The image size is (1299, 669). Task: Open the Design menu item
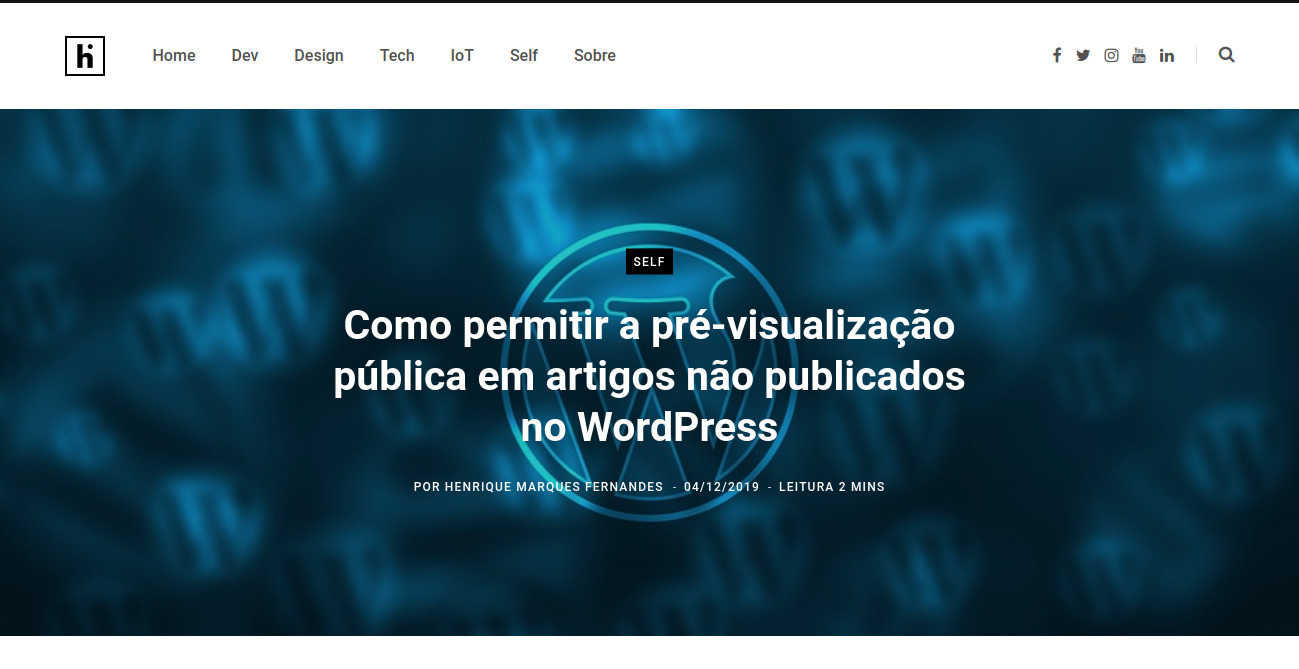point(319,56)
